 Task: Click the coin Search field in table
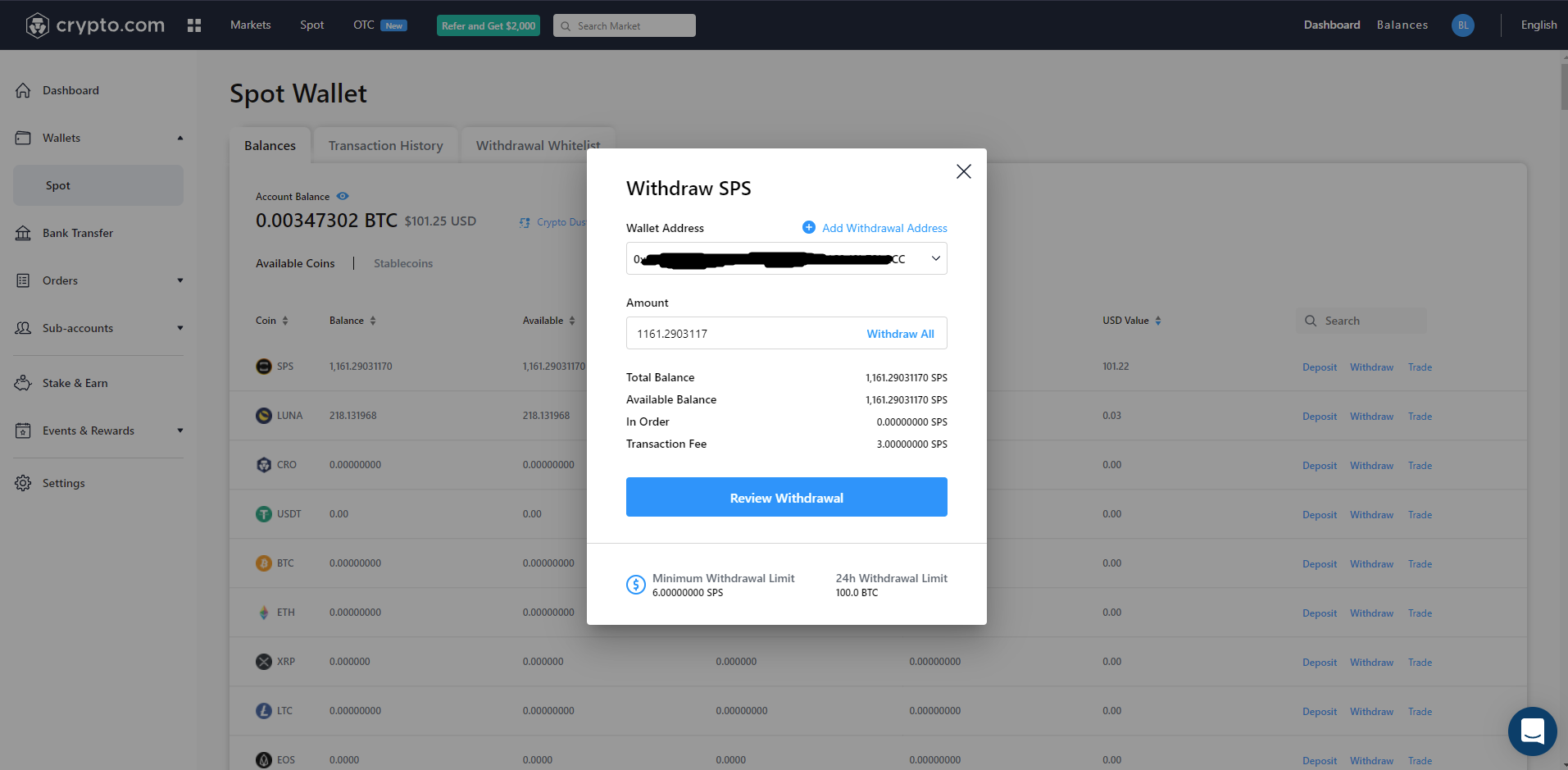click(x=1361, y=321)
